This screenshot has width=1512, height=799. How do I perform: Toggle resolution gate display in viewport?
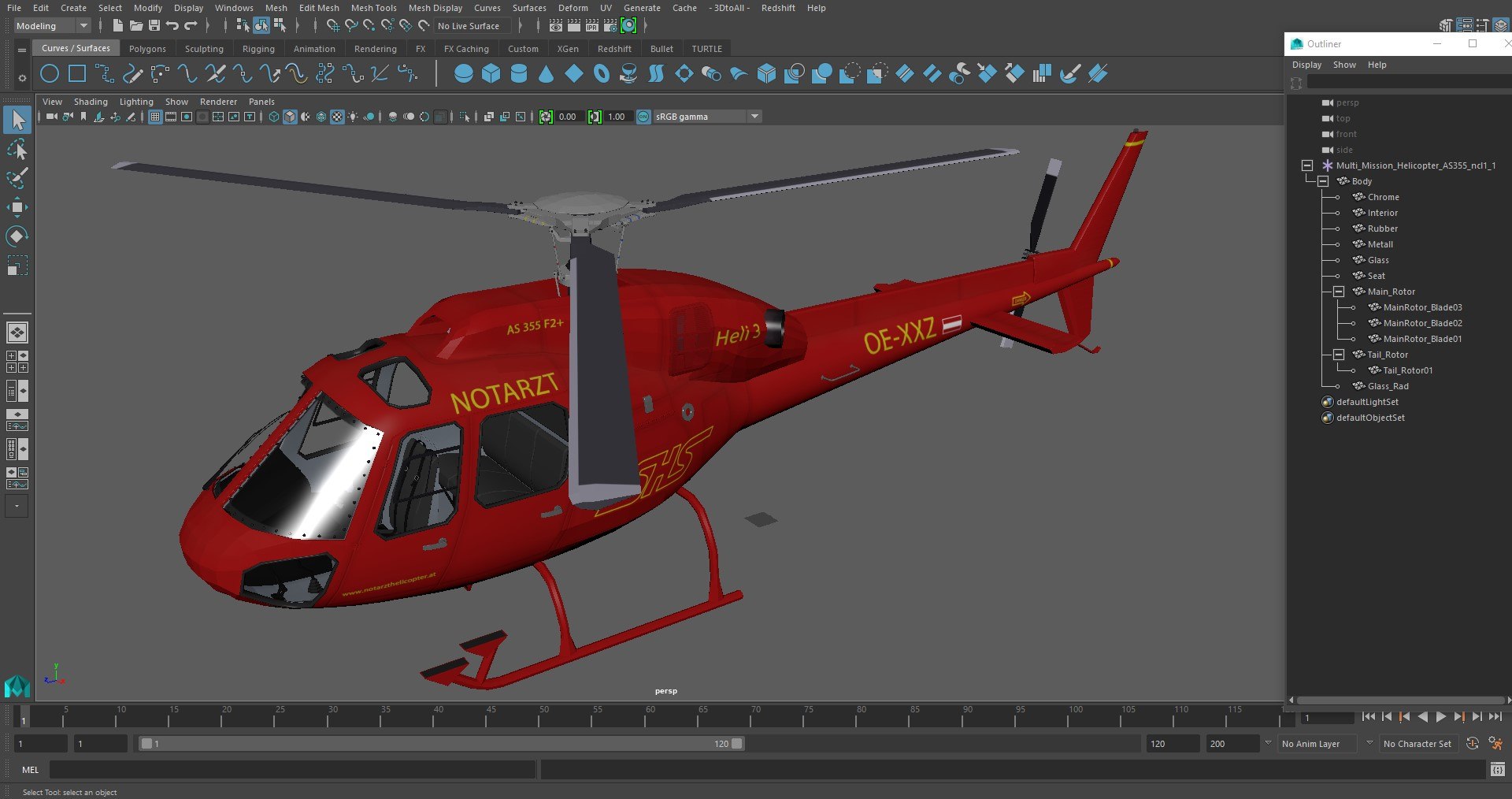[187, 117]
